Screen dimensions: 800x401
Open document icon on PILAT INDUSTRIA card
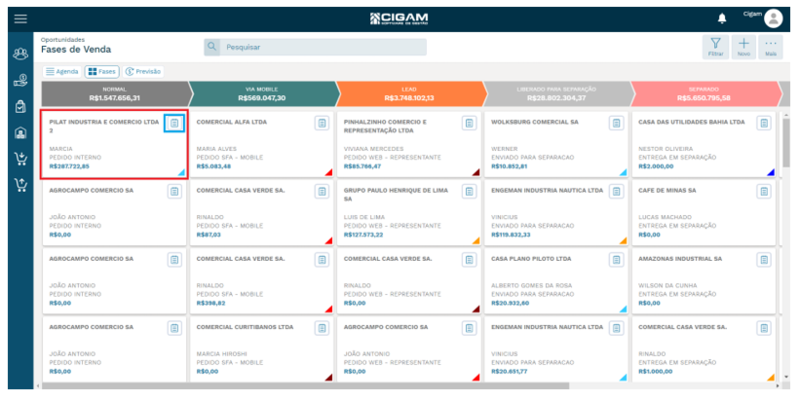point(174,123)
